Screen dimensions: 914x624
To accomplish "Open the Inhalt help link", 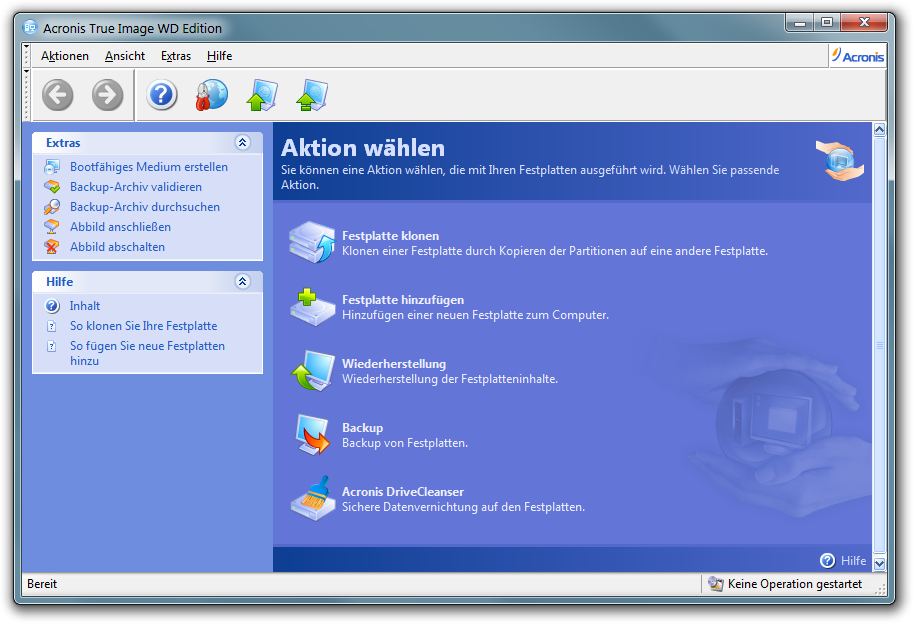I will (x=85, y=306).
